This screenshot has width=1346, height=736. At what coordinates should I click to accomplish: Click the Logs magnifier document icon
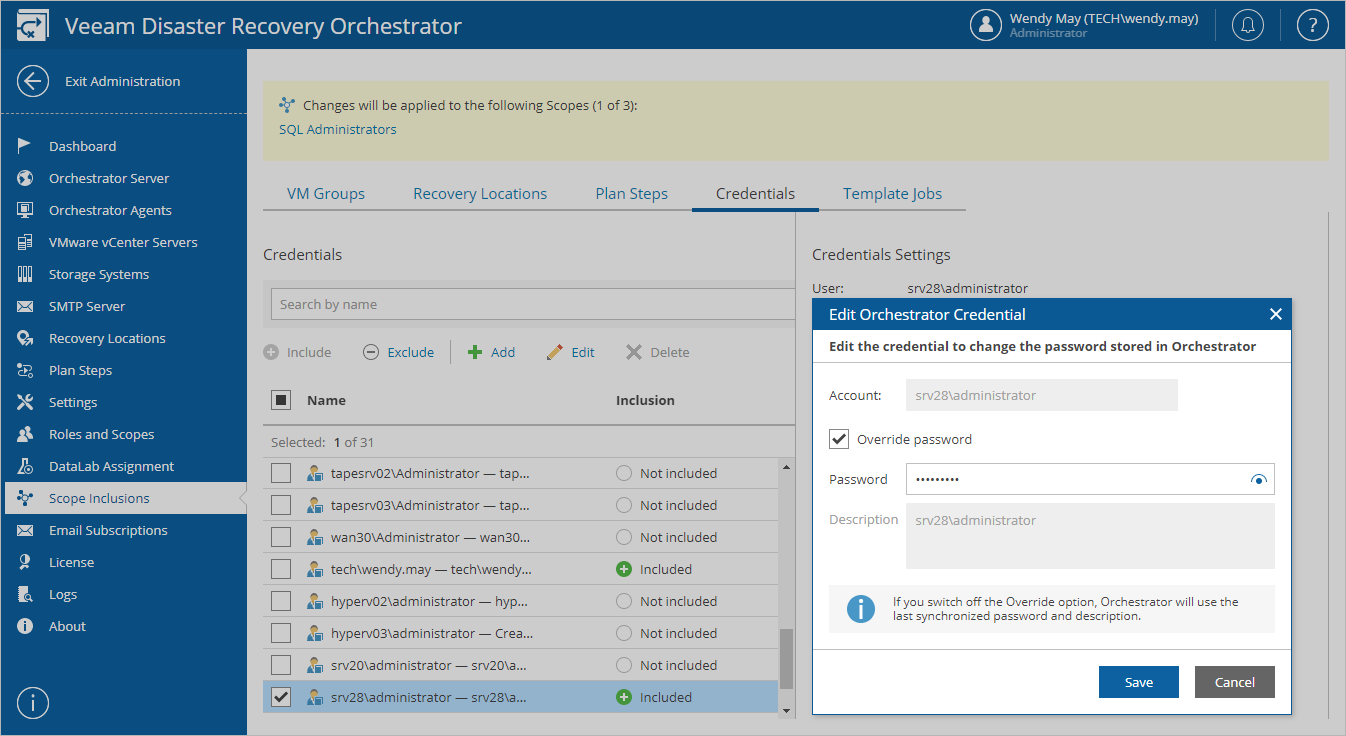[x=26, y=594]
